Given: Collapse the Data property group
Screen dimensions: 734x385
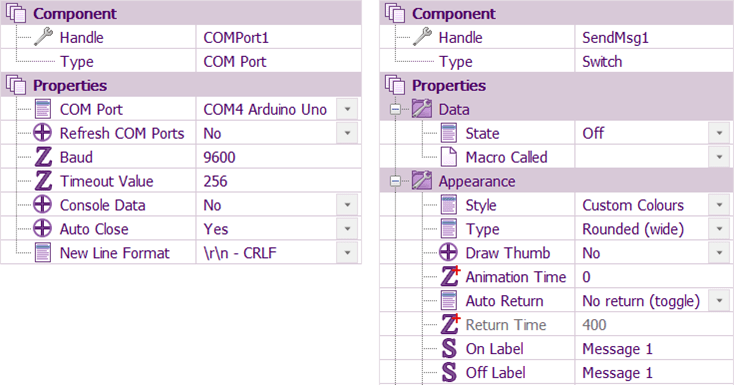Looking at the screenshot, I should (396, 110).
